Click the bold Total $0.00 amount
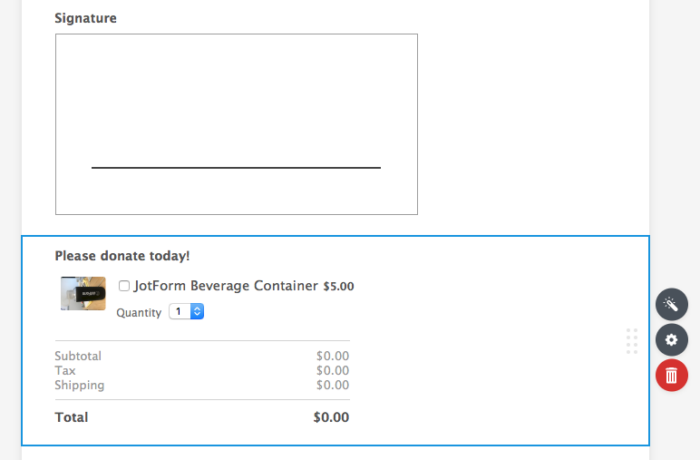700x460 pixels. tap(331, 417)
